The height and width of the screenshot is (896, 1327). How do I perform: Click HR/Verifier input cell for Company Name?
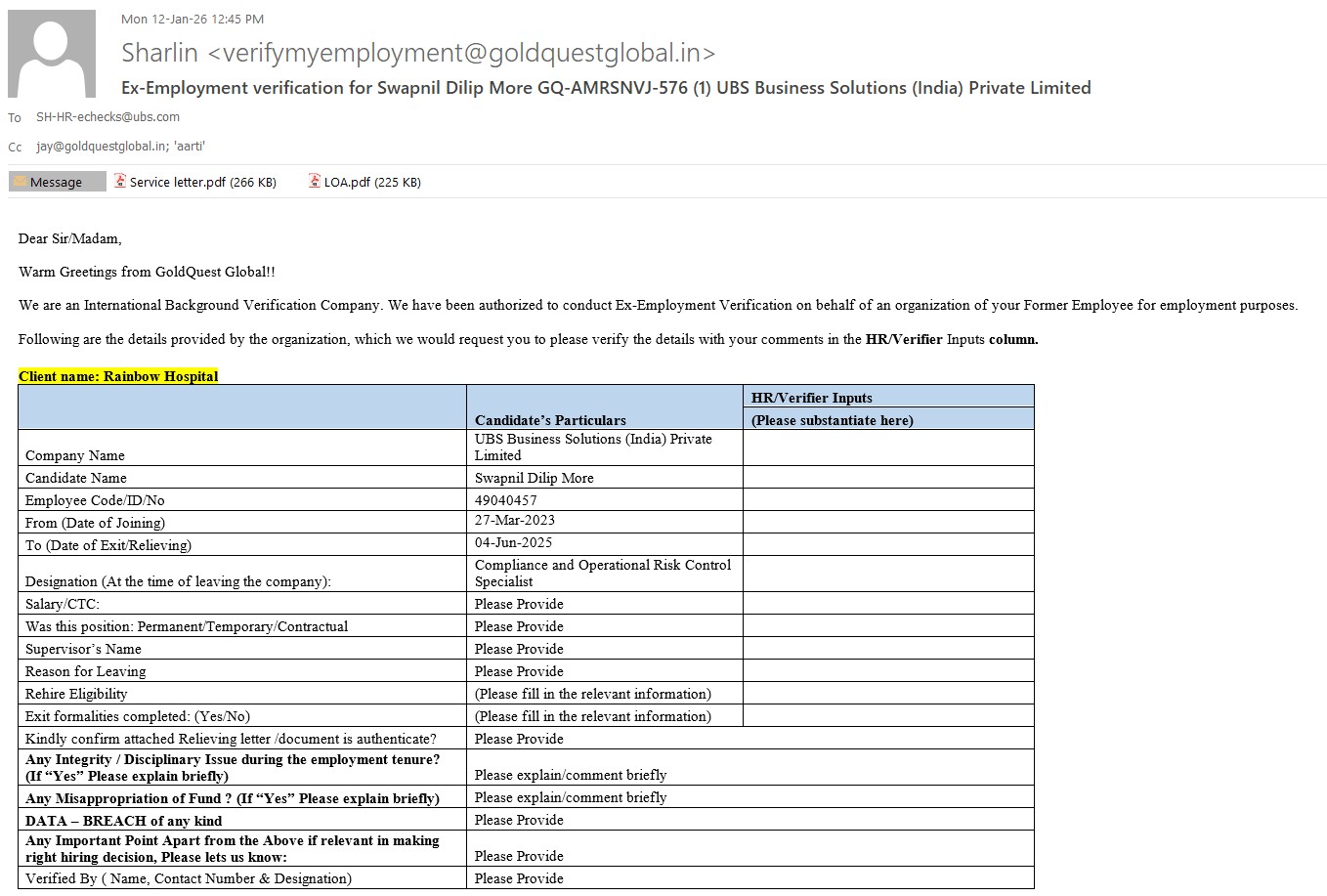pyautogui.click(x=887, y=448)
